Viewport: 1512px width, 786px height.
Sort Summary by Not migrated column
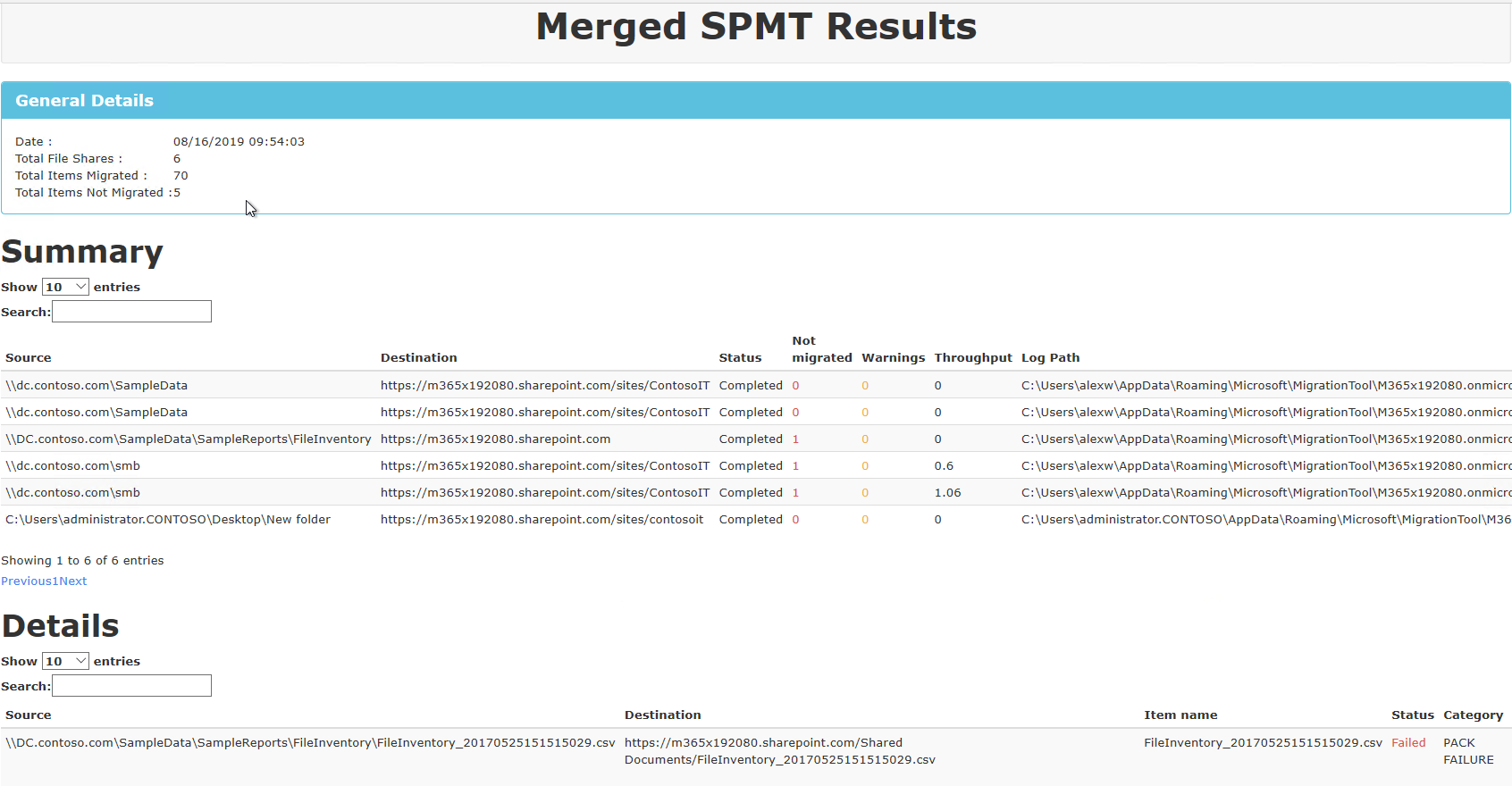click(x=822, y=349)
